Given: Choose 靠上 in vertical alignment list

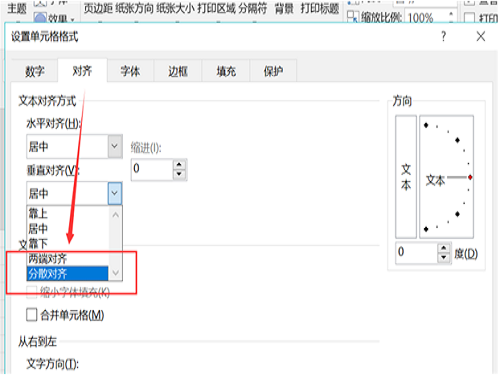Looking at the screenshot, I should [x=68, y=213].
